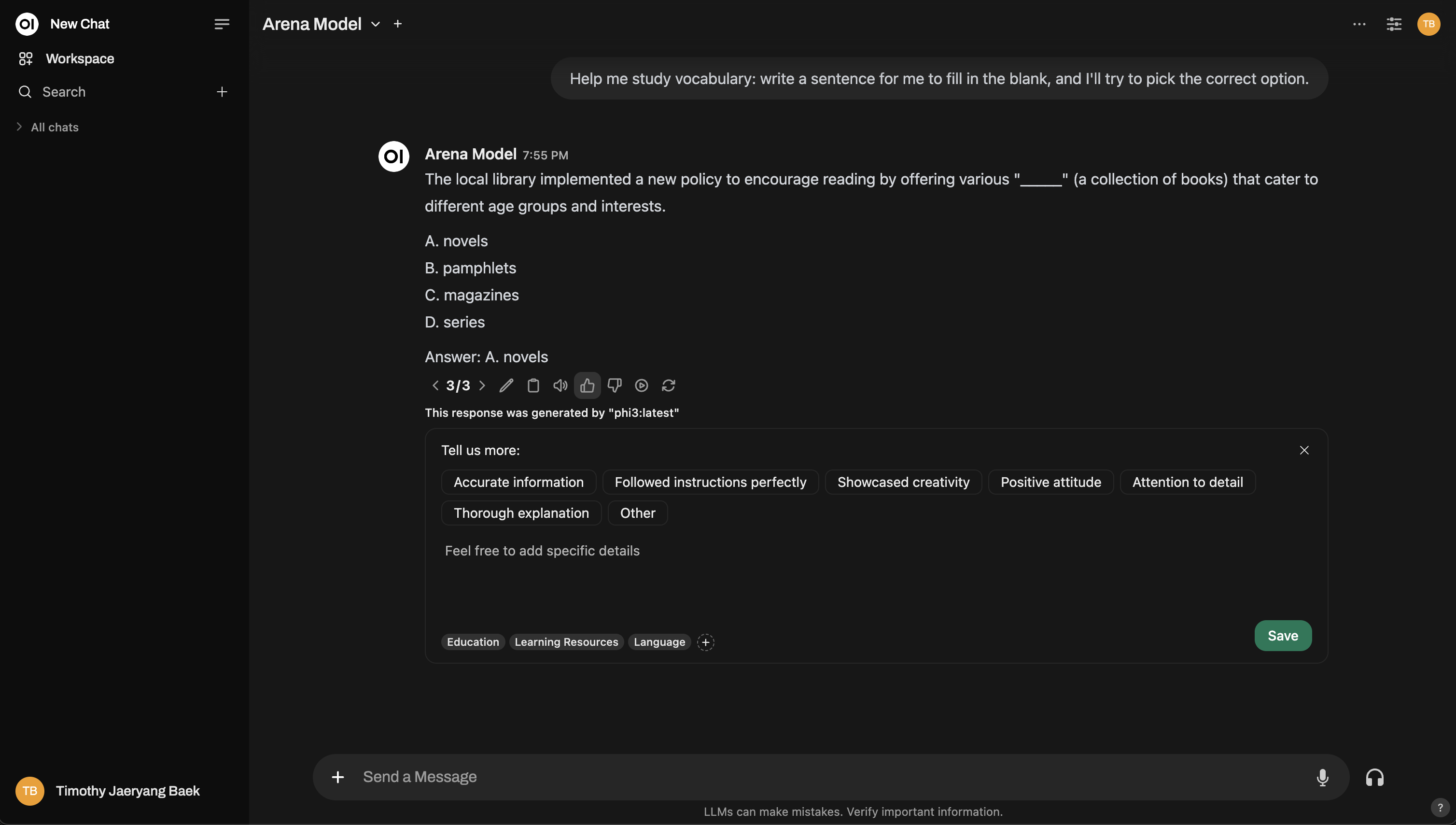Copy the response with clipboard icon
The height and width of the screenshot is (825, 1456).
(533, 386)
